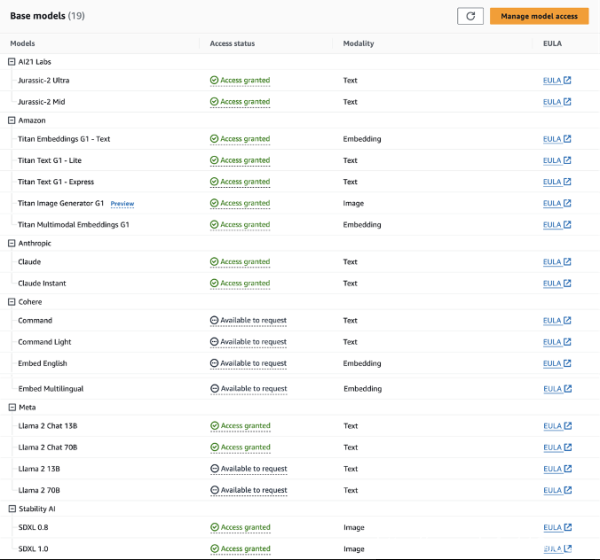The width and height of the screenshot is (600, 560).
Task: Collapse the Meta provider group
Action: point(12,407)
